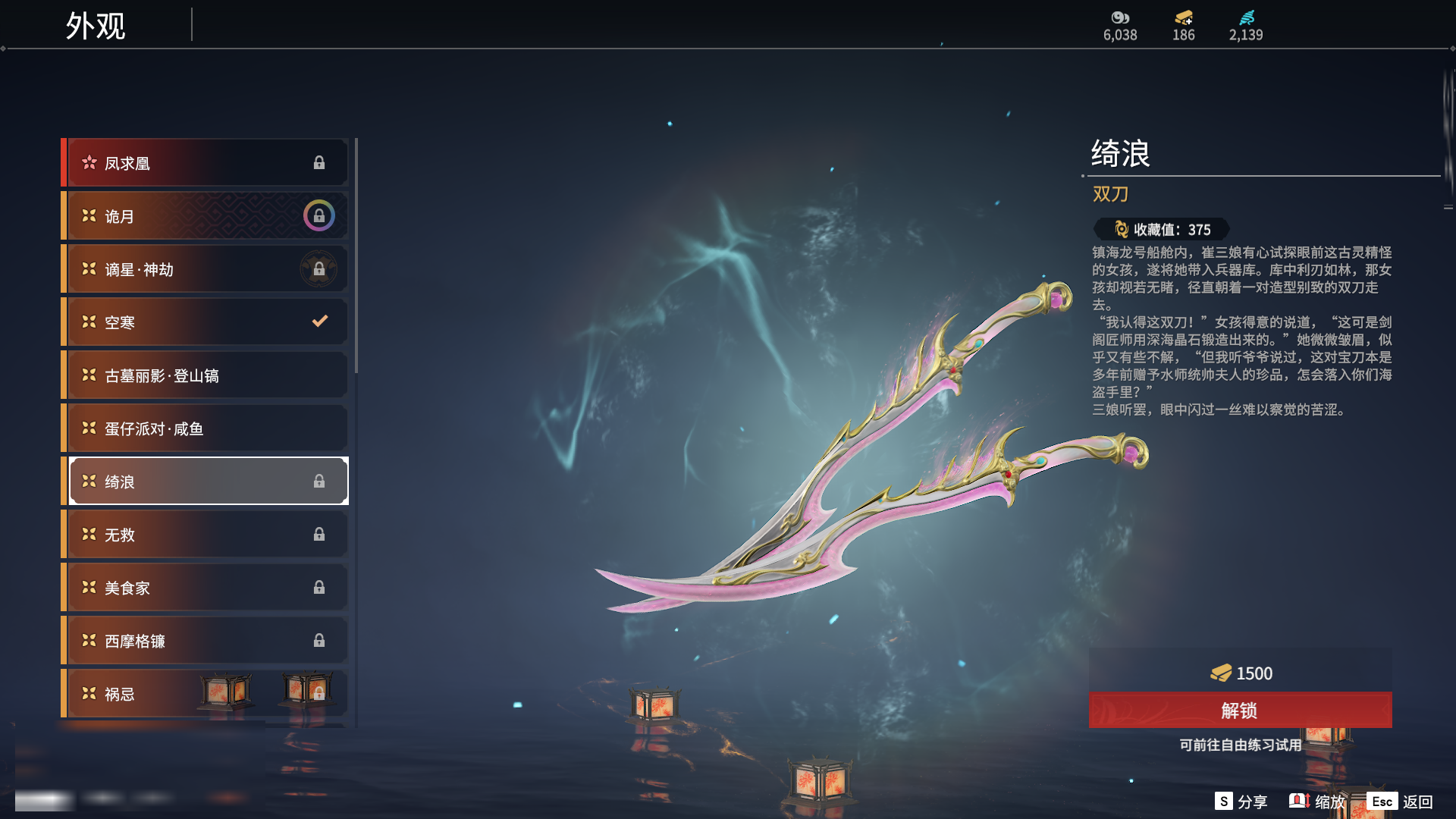Select the 无救 skin entry
Viewport: 1456px width, 819px height.
(205, 534)
